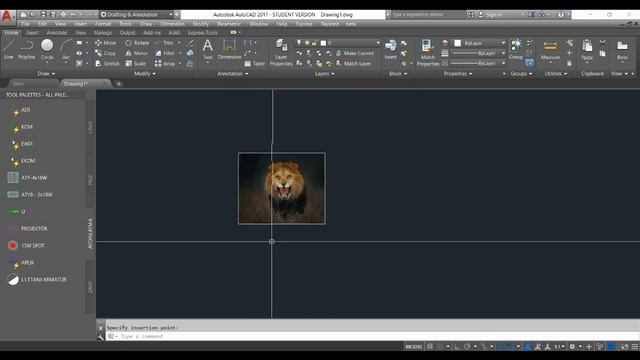Image resolution: width=640 pixels, height=360 pixels.
Task: Click Make Current layer button
Action: 354,53
